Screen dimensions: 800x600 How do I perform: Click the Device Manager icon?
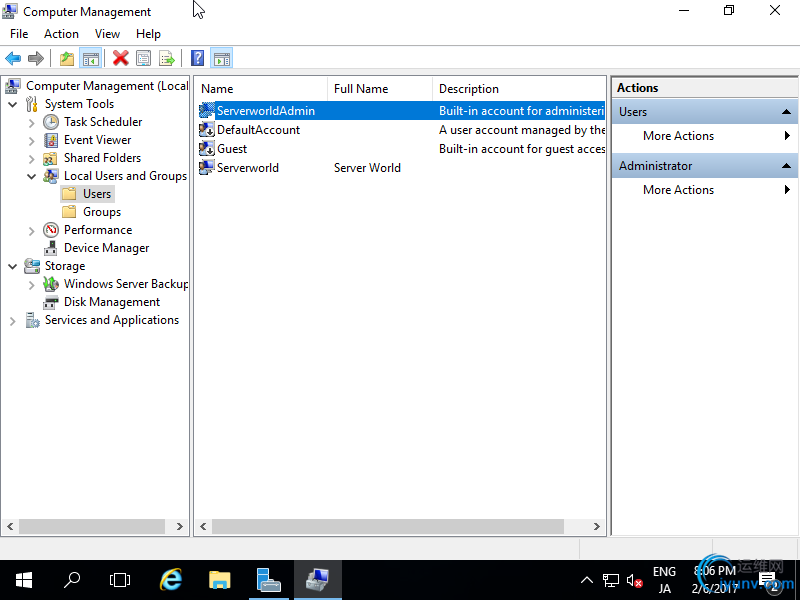pyautogui.click(x=51, y=248)
